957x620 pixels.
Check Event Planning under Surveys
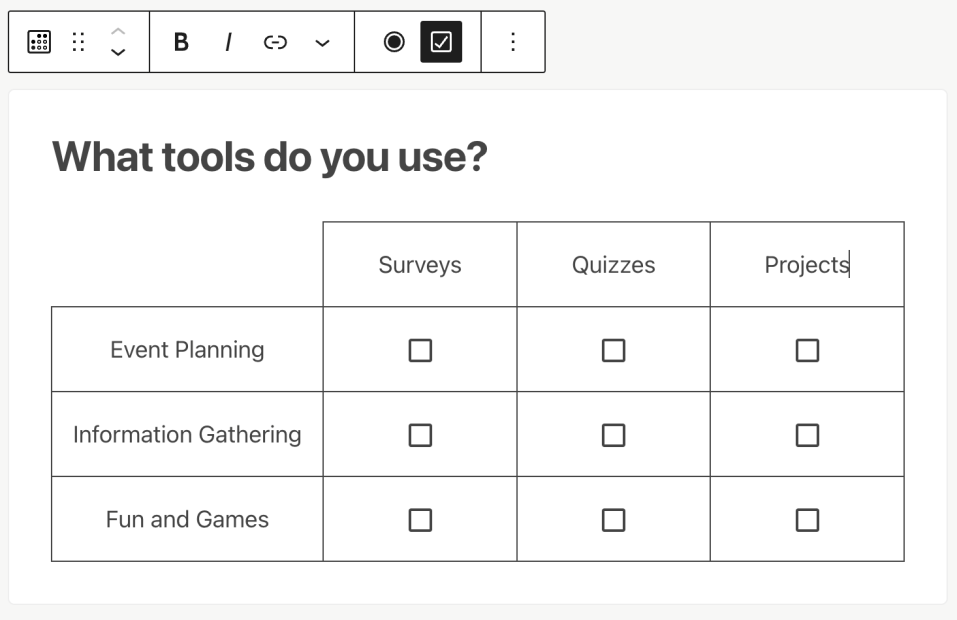click(420, 350)
